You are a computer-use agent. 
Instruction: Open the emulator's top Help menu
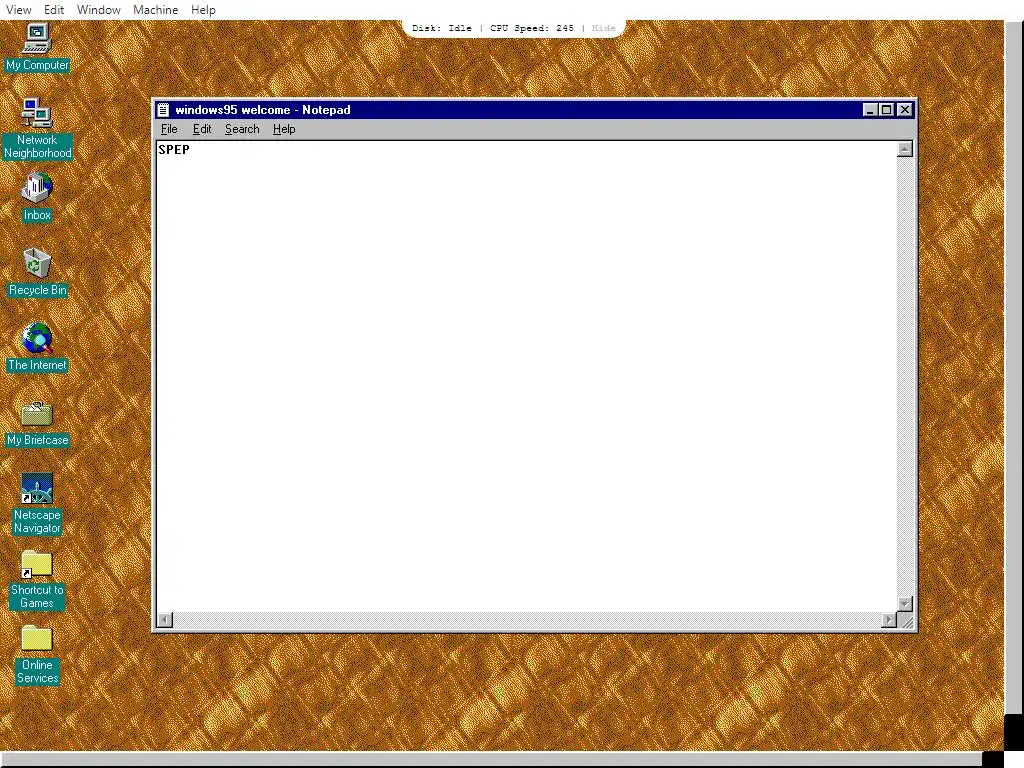[x=203, y=10]
